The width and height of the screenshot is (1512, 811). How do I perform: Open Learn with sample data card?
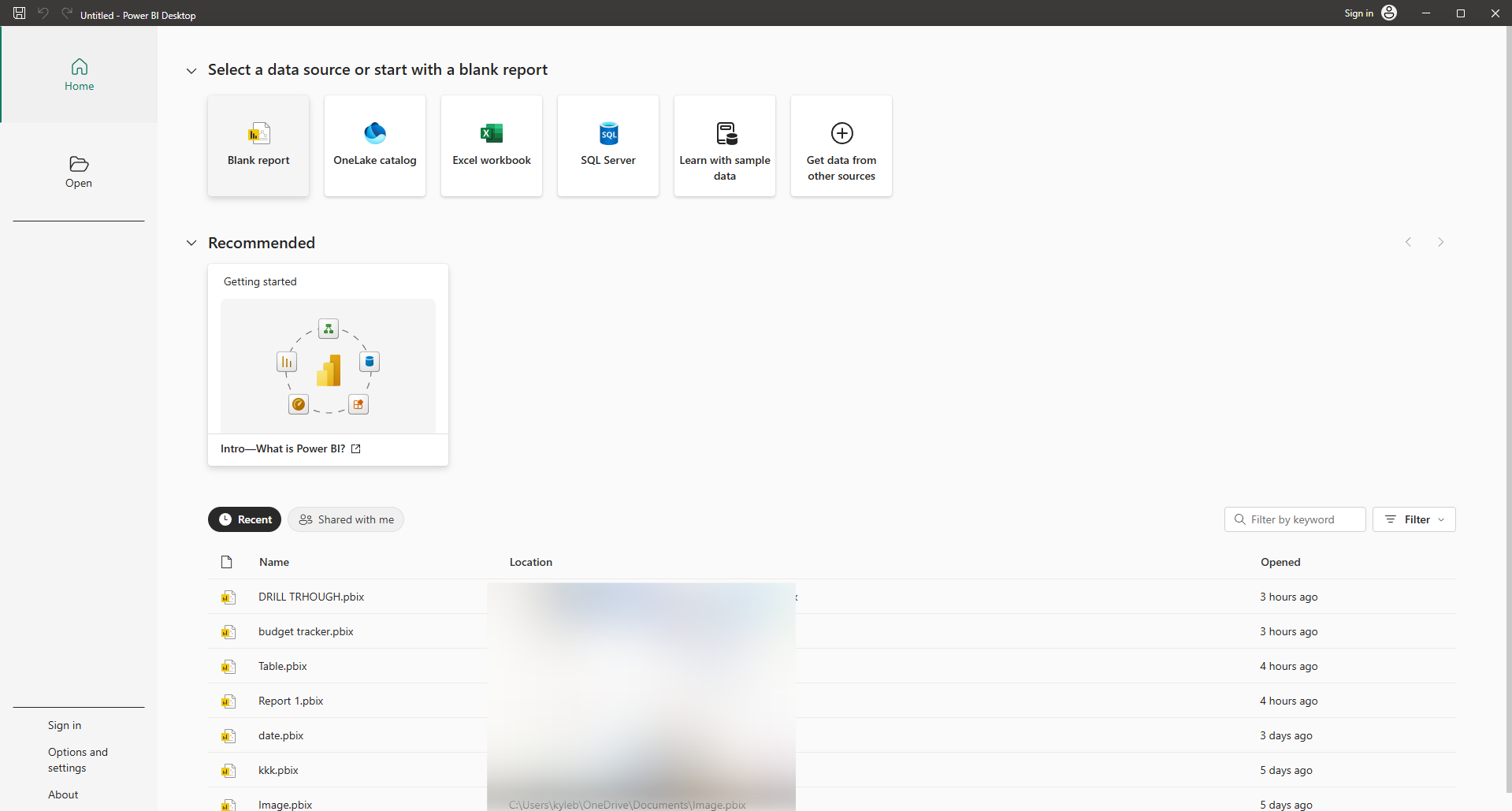725,146
